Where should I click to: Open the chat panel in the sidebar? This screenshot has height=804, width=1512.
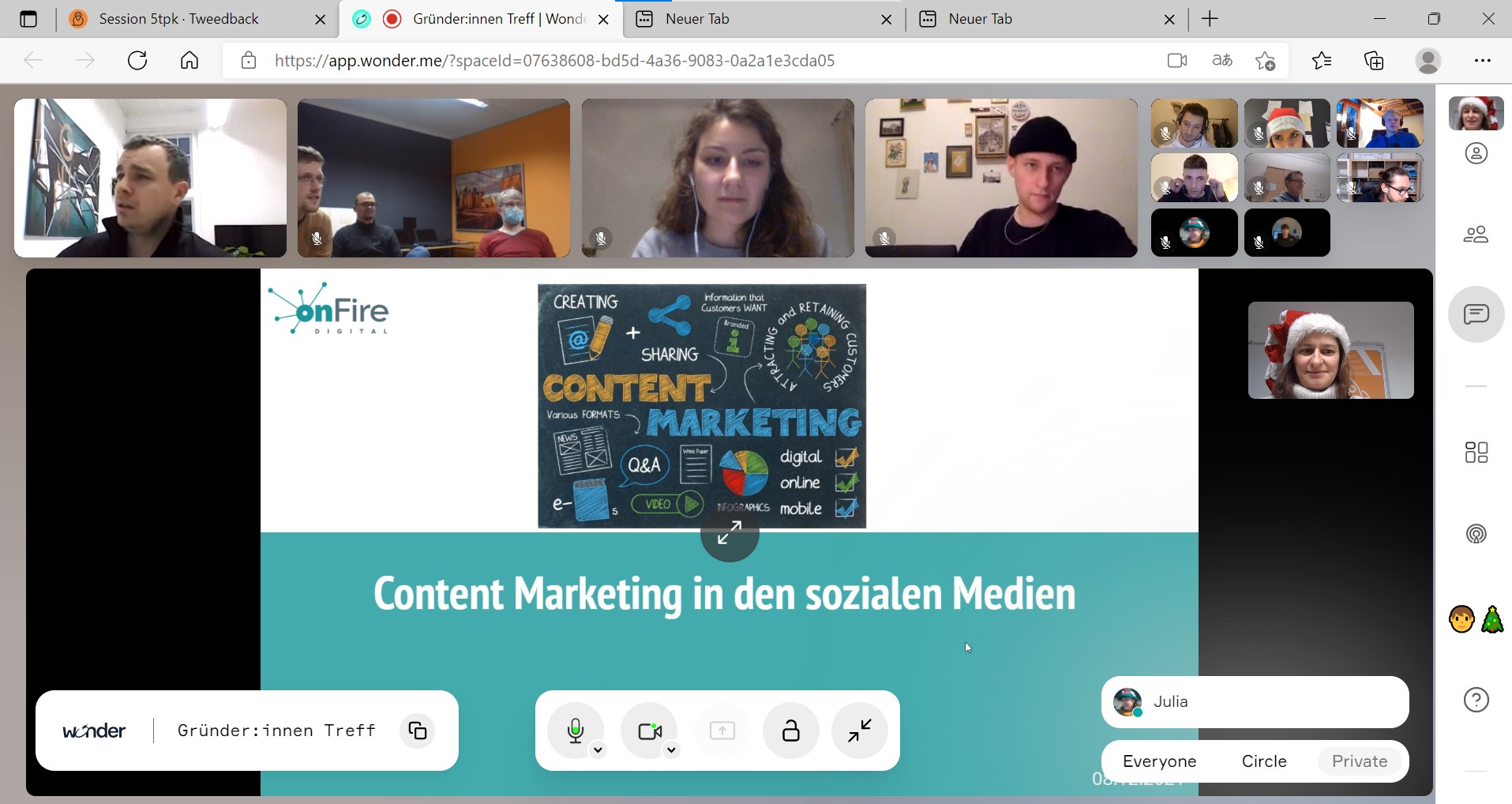[x=1476, y=314]
